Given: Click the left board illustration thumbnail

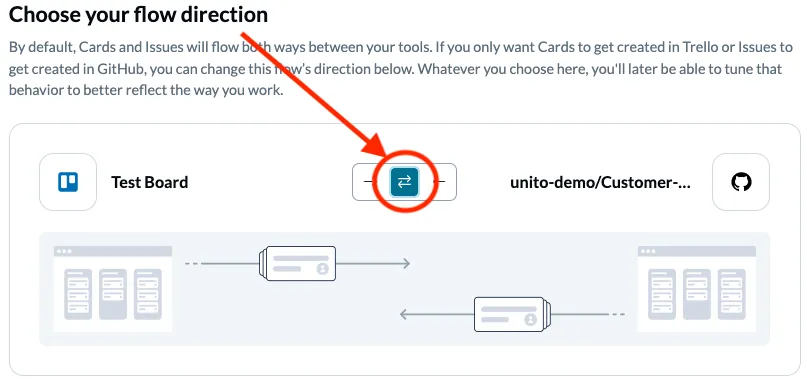Looking at the screenshot, I should pyautogui.click(x=113, y=289).
